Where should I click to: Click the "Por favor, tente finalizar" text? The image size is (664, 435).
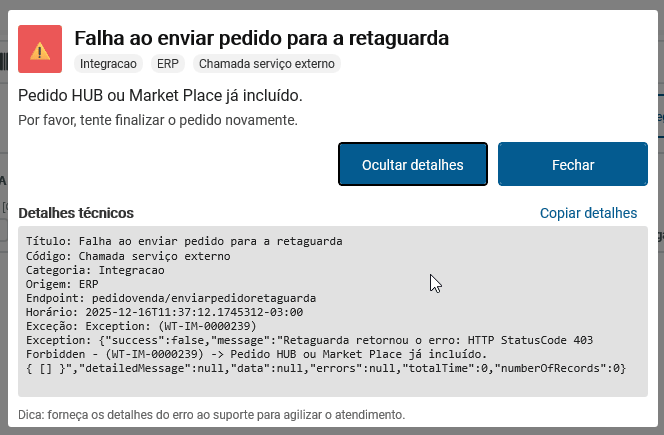(x=158, y=120)
